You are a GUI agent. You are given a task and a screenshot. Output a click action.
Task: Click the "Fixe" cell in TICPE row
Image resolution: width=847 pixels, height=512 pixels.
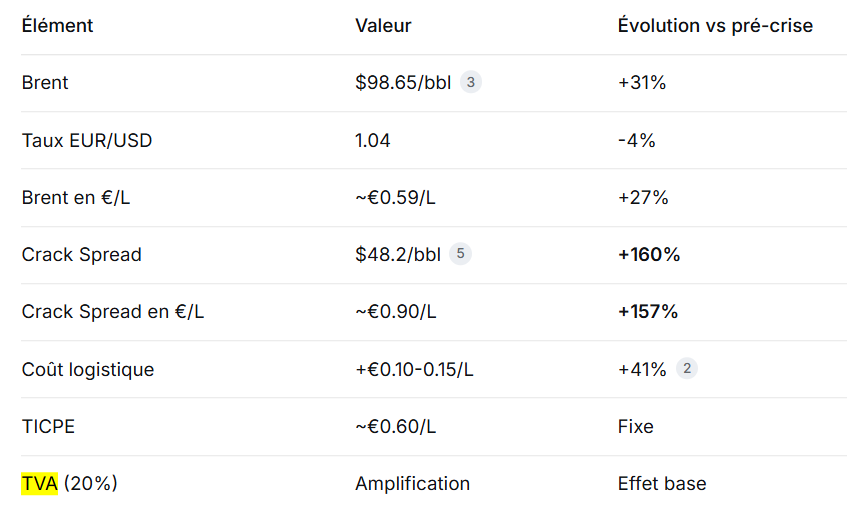(636, 427)
